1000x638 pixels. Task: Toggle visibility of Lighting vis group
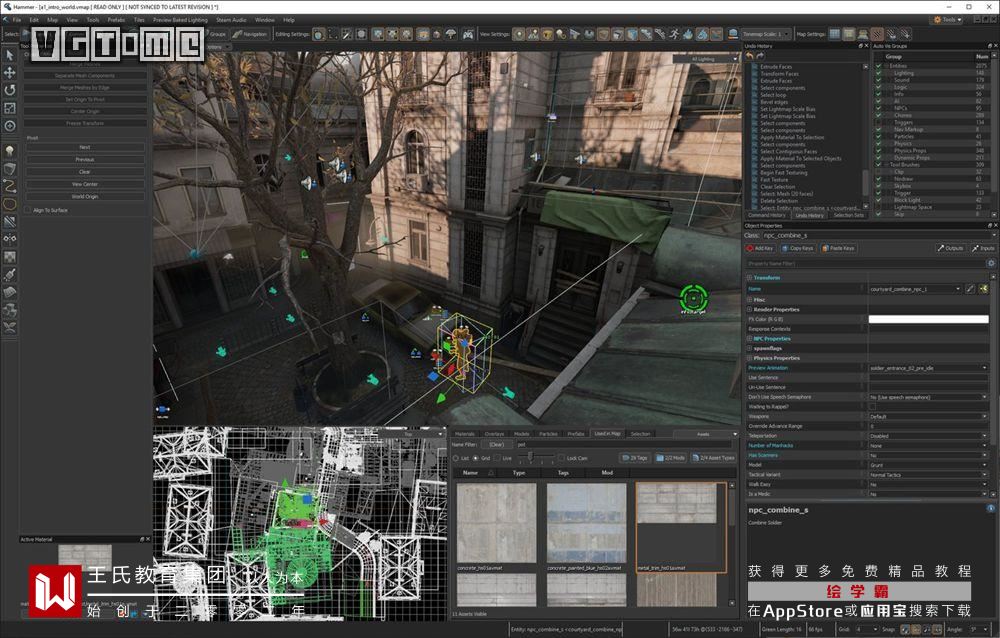click(878, 73)
